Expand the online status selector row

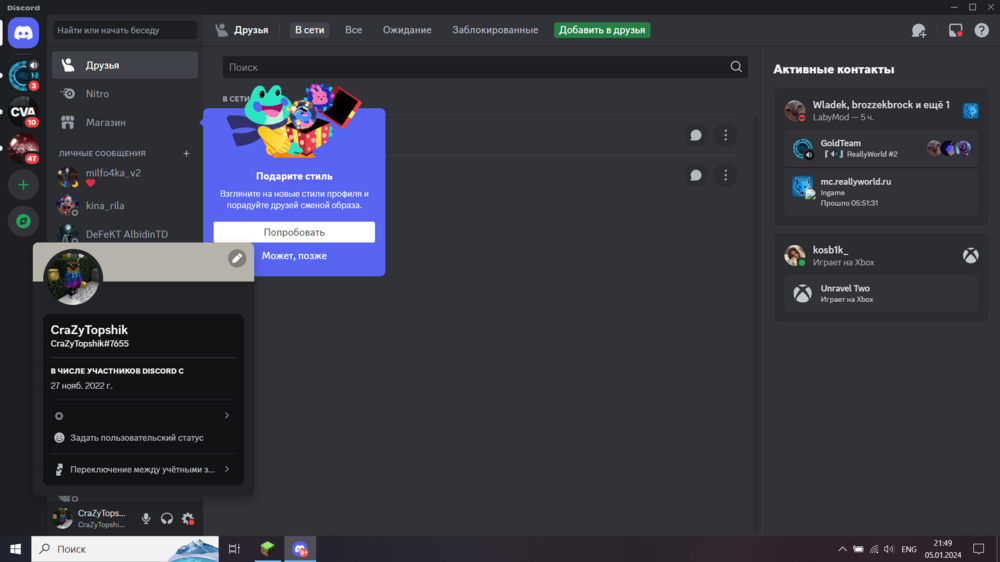[x=143, y=415]
